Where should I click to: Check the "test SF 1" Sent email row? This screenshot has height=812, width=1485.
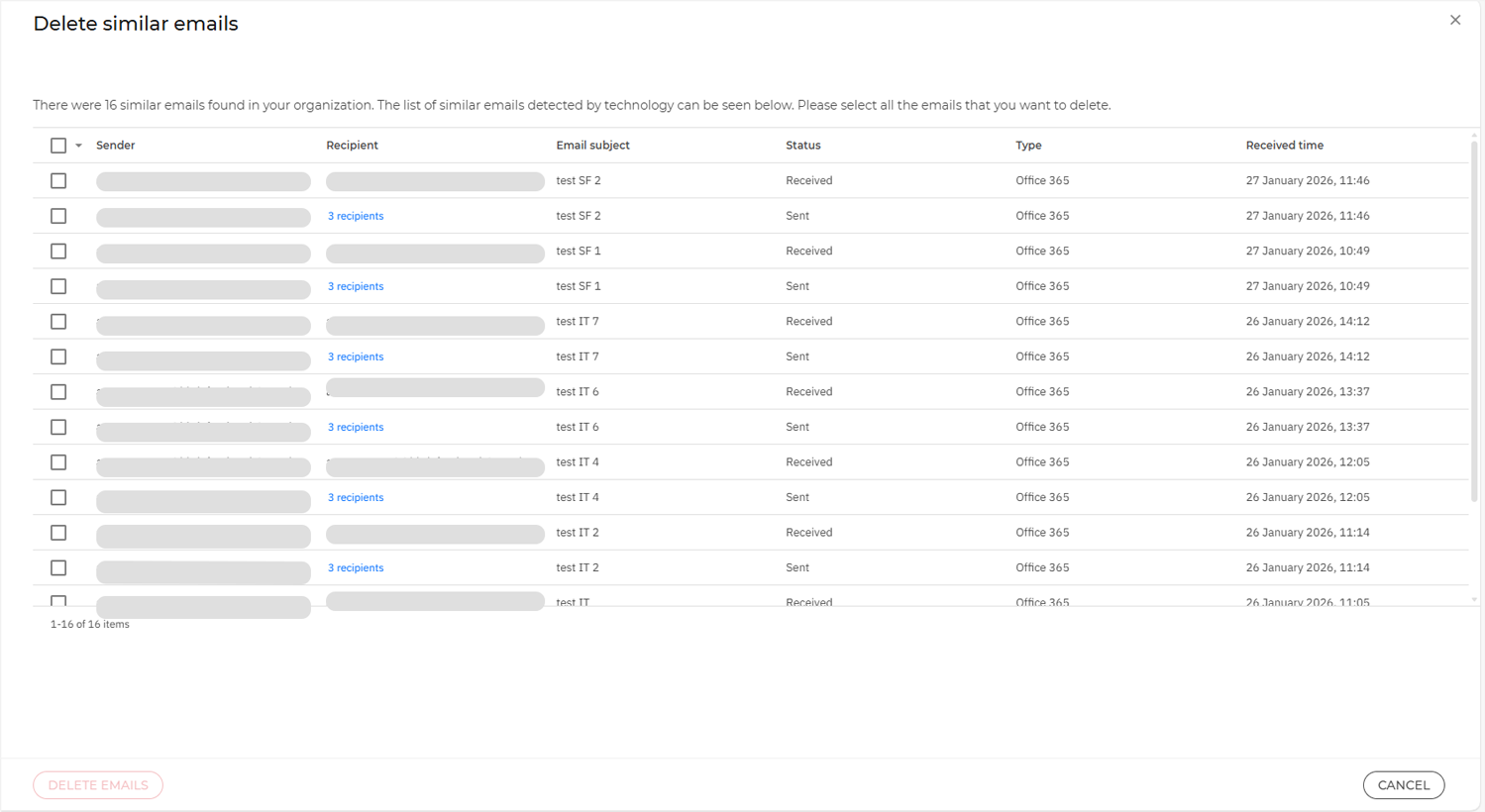point(58,285)
